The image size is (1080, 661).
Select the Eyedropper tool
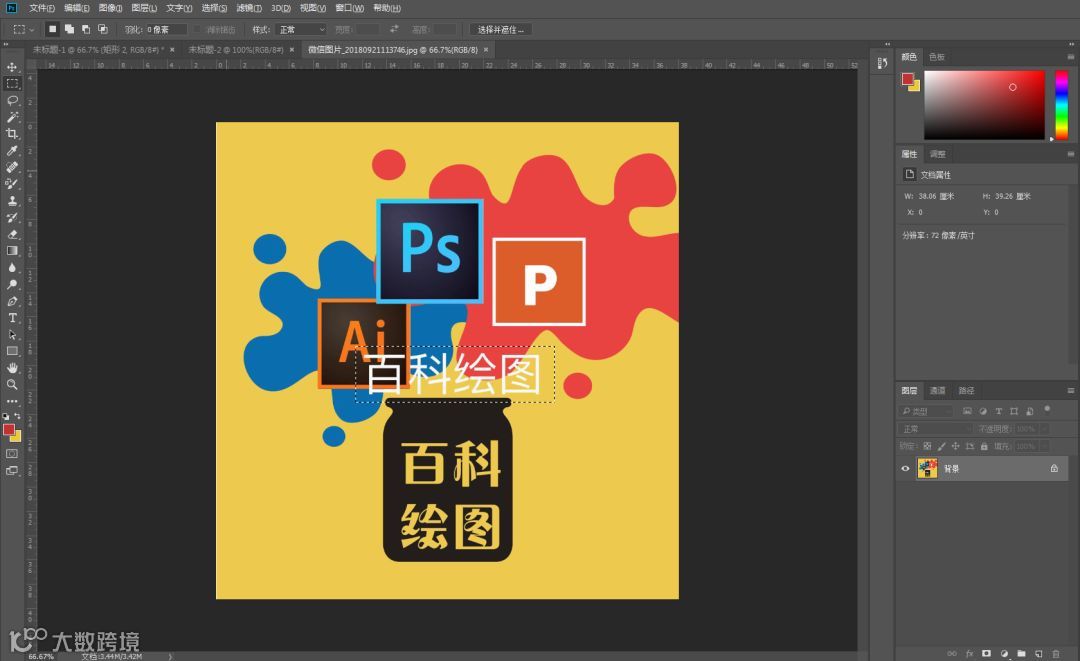pyautogui.click(x=12, y=151)
